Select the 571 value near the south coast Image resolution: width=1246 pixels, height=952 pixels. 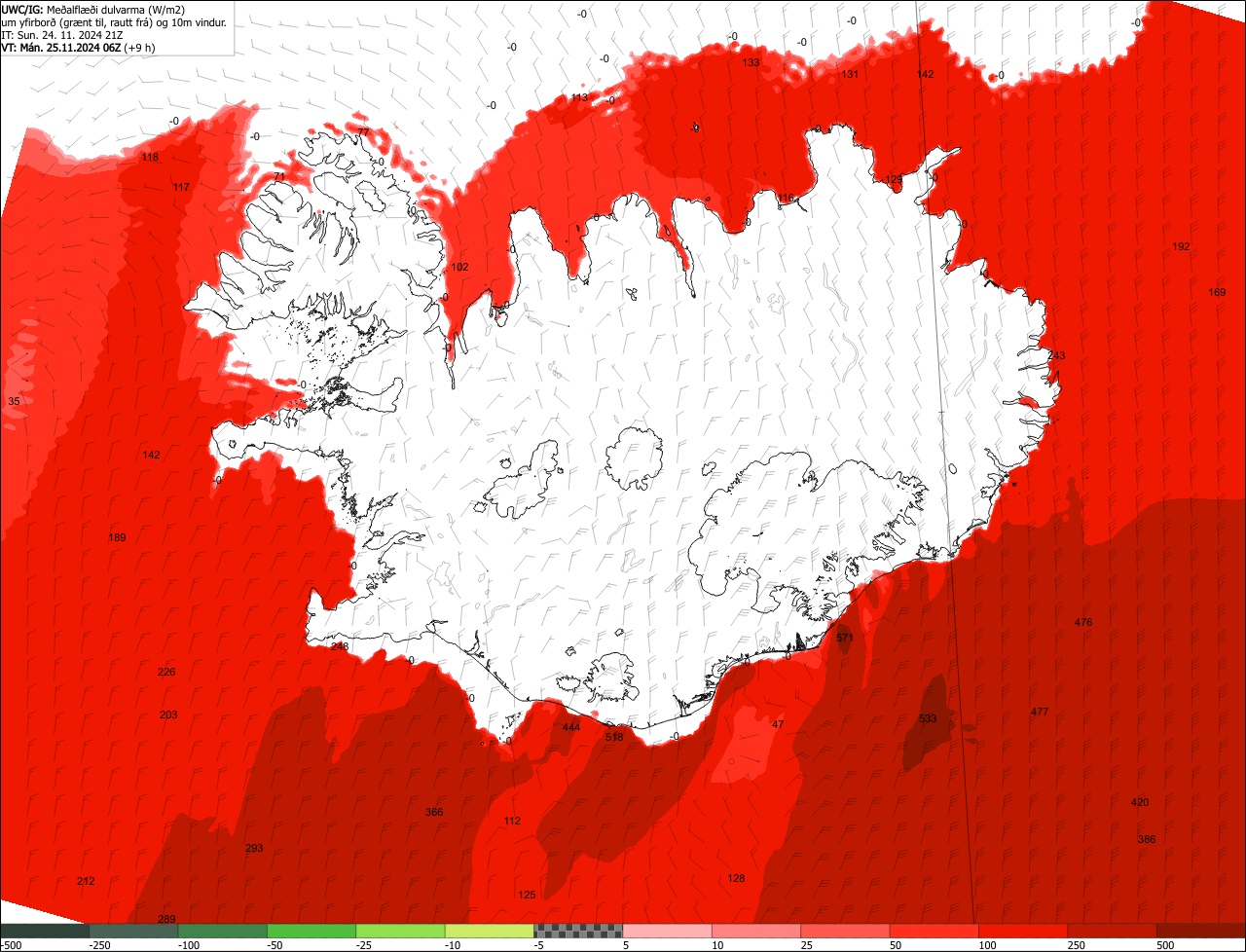coord(844,638)
